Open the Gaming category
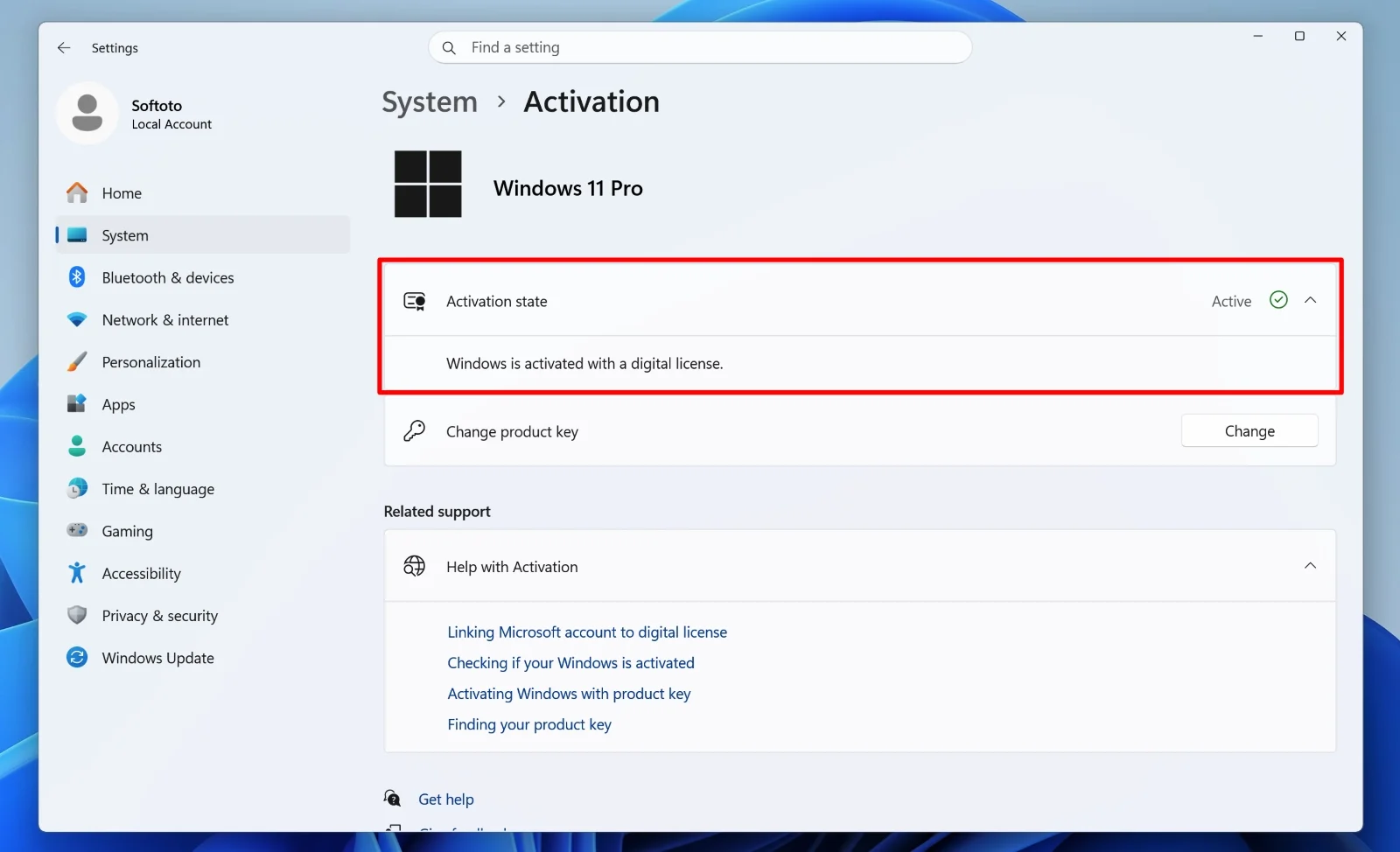 203,531
